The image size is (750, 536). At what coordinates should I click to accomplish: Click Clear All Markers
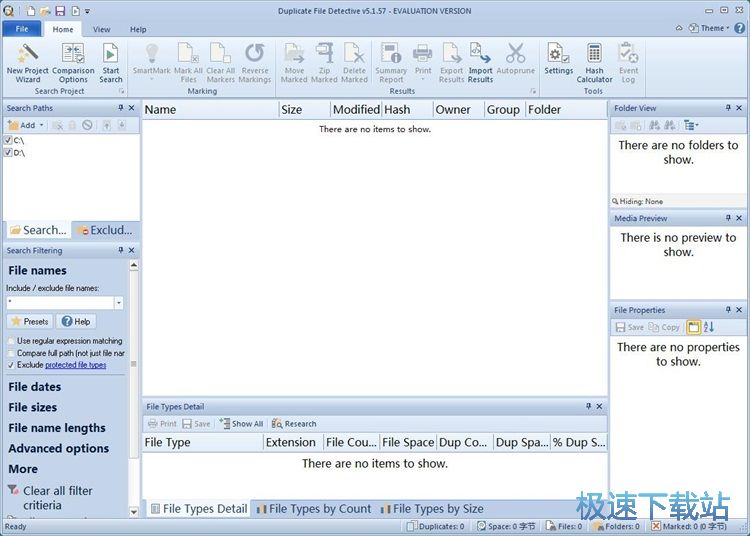(x=221, y=63)
